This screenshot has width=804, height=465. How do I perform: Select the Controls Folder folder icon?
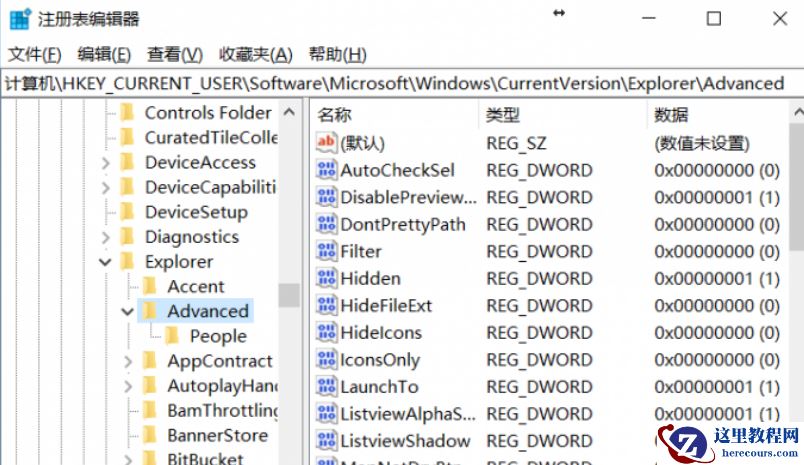coord(127,112)
